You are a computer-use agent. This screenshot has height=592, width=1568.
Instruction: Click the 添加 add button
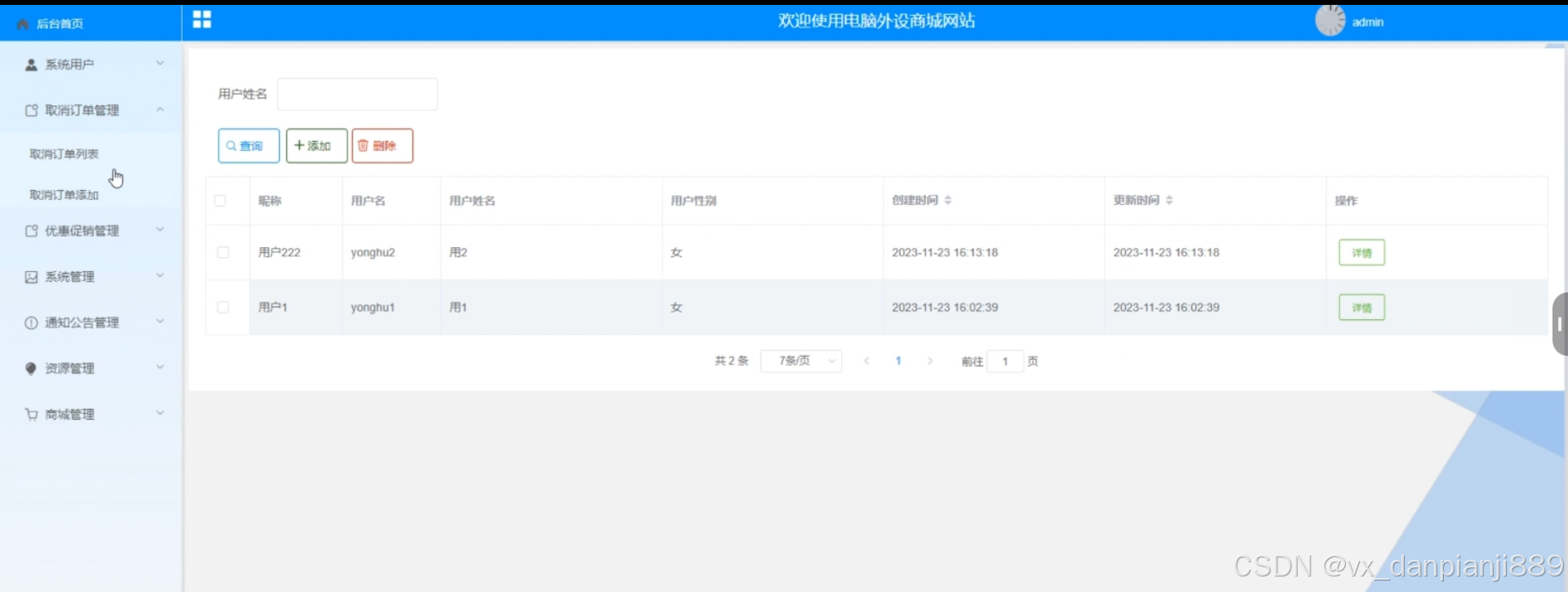click(317, 146)
